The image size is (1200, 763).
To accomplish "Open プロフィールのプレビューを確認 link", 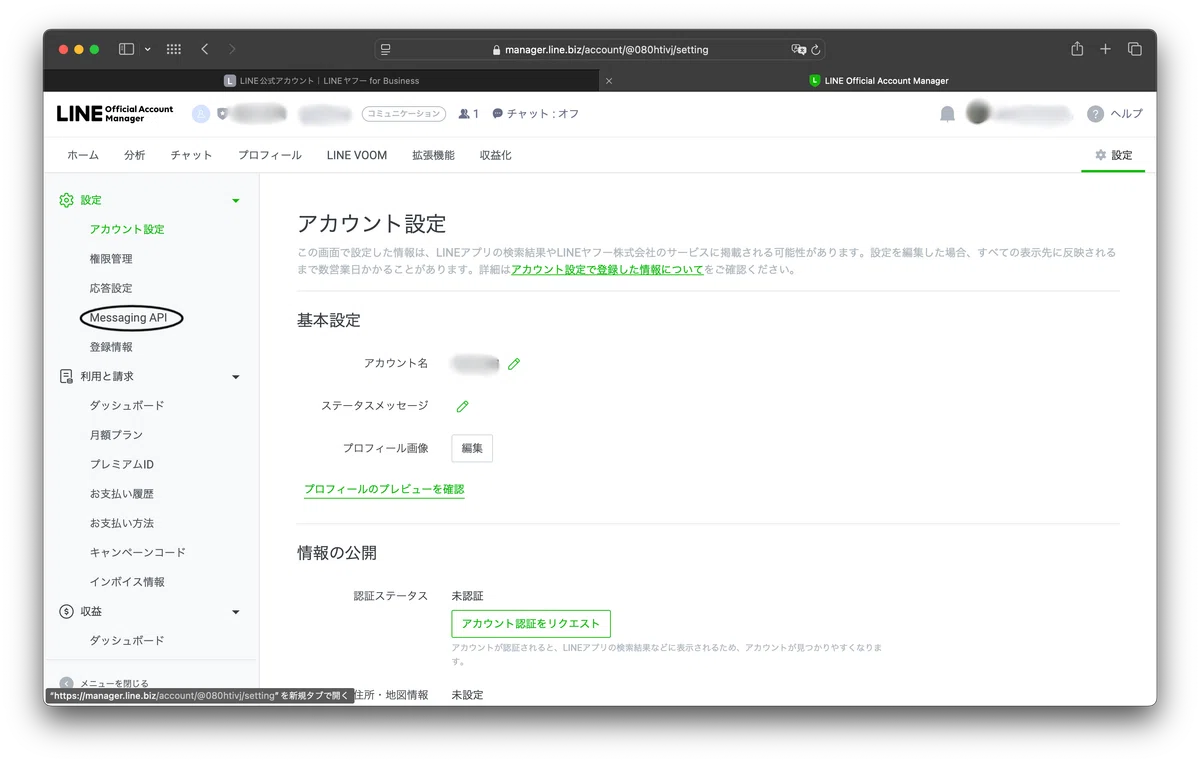I will point(384,490).
